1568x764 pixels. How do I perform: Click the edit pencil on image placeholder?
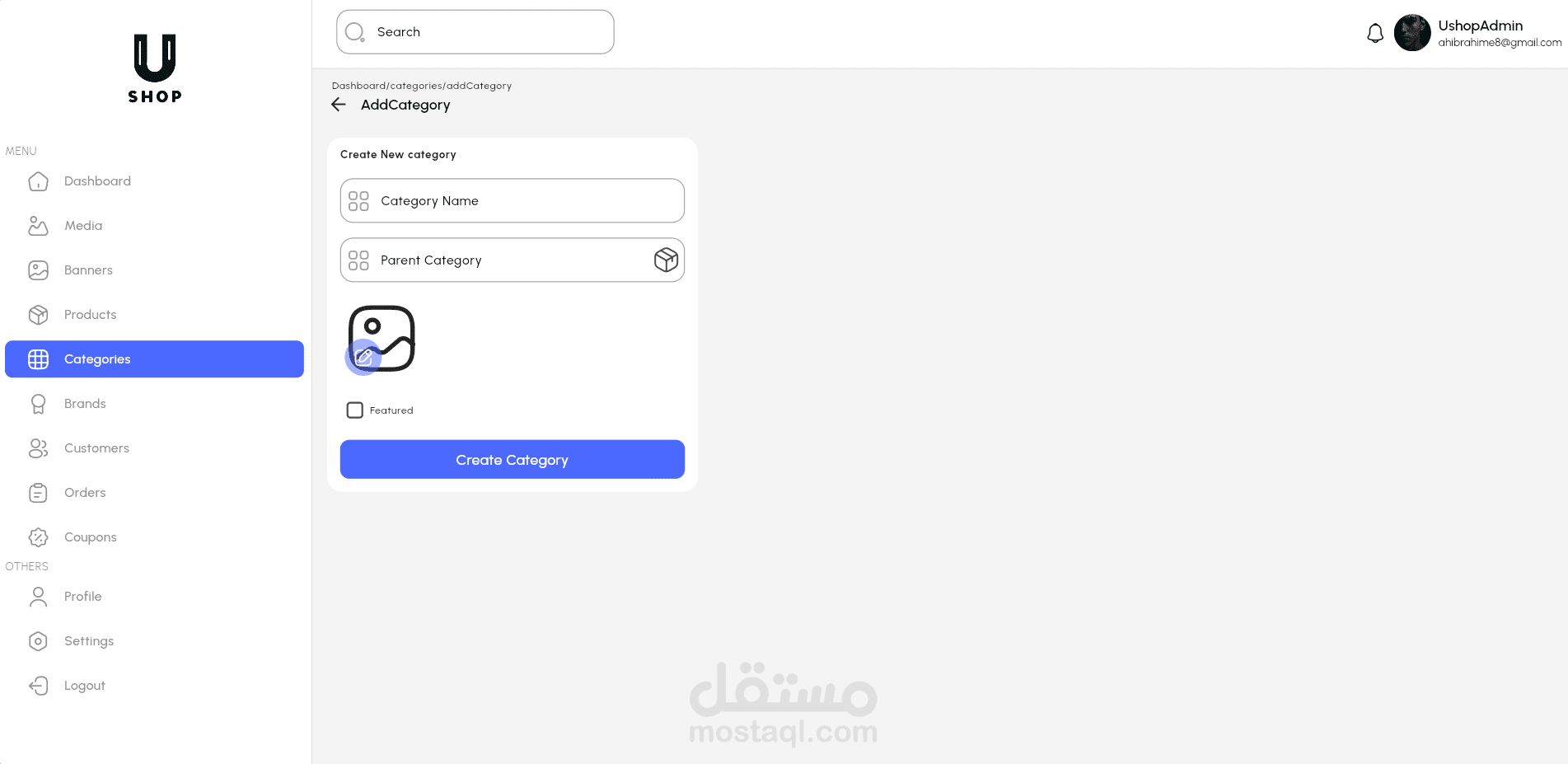(363, 357)
